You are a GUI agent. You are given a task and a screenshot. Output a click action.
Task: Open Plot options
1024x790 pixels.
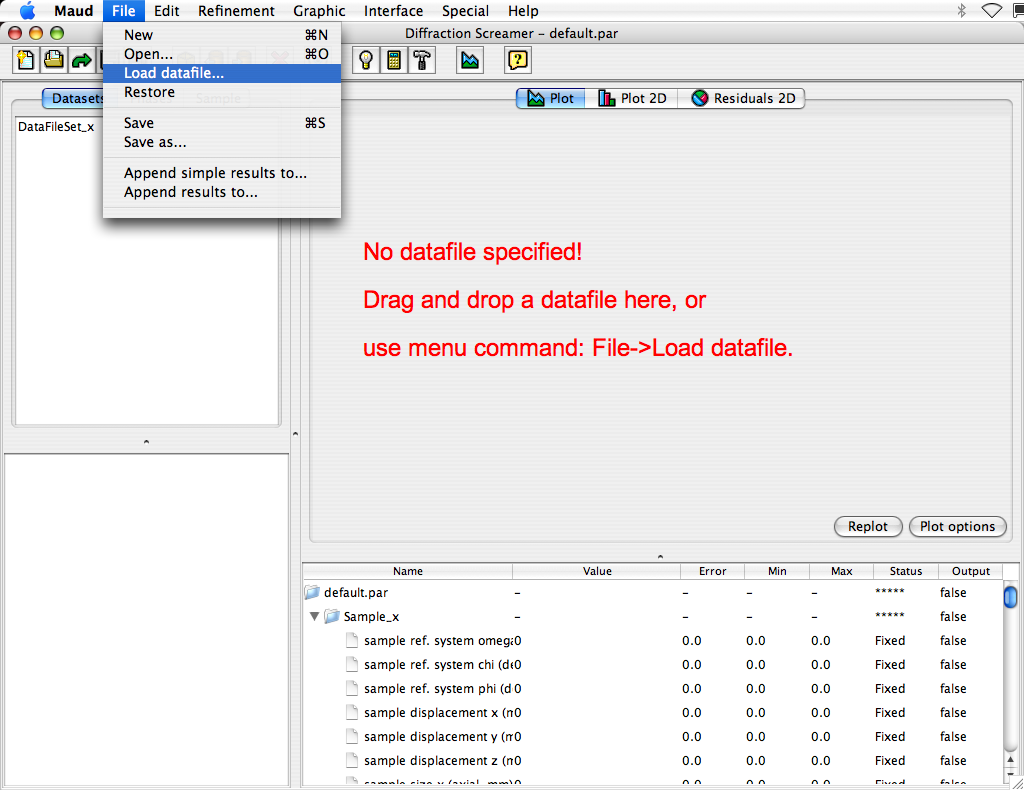(x=957, y=526)
